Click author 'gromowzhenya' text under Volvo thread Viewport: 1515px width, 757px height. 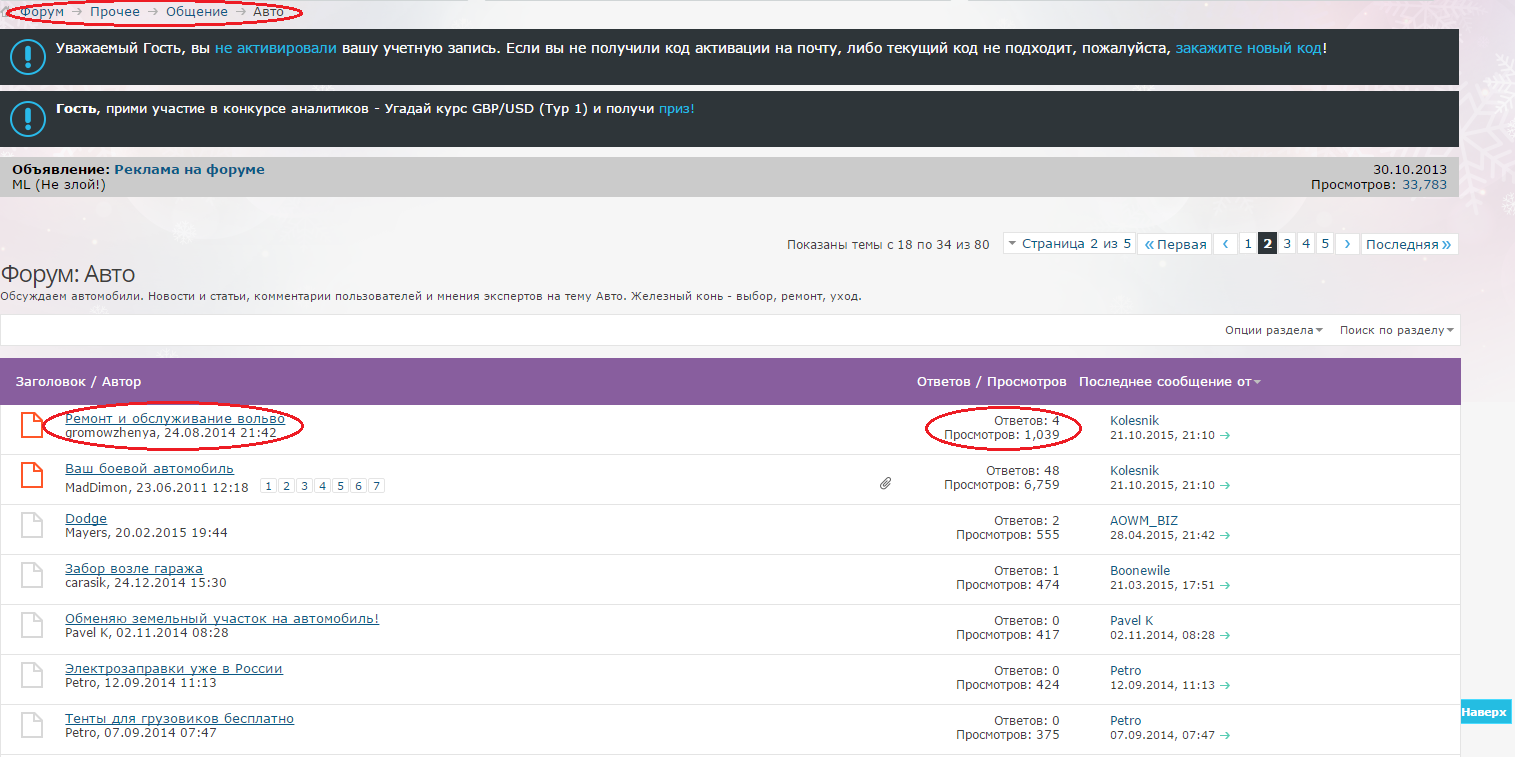coord(110,433)
